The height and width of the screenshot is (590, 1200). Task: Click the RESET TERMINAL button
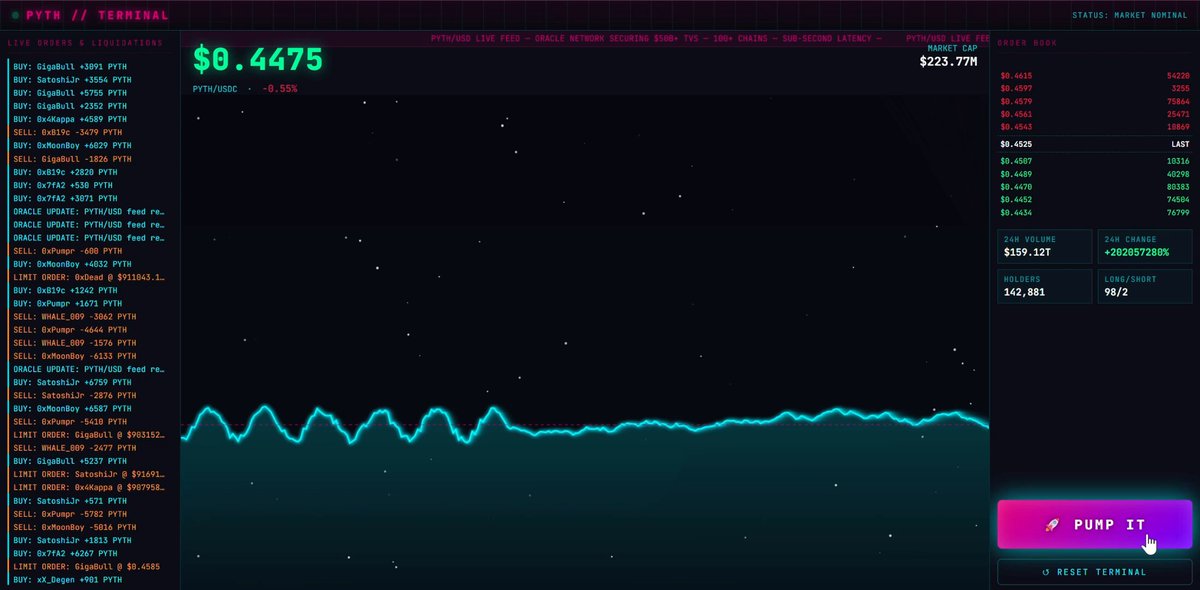point(1095,572)
